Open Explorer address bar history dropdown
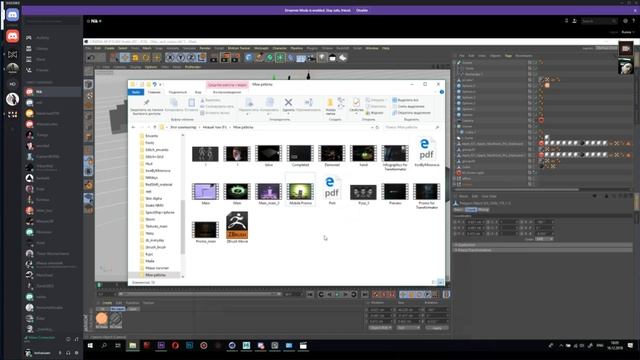Viewport: 640px width, 360px height. [x=372, y=127]
